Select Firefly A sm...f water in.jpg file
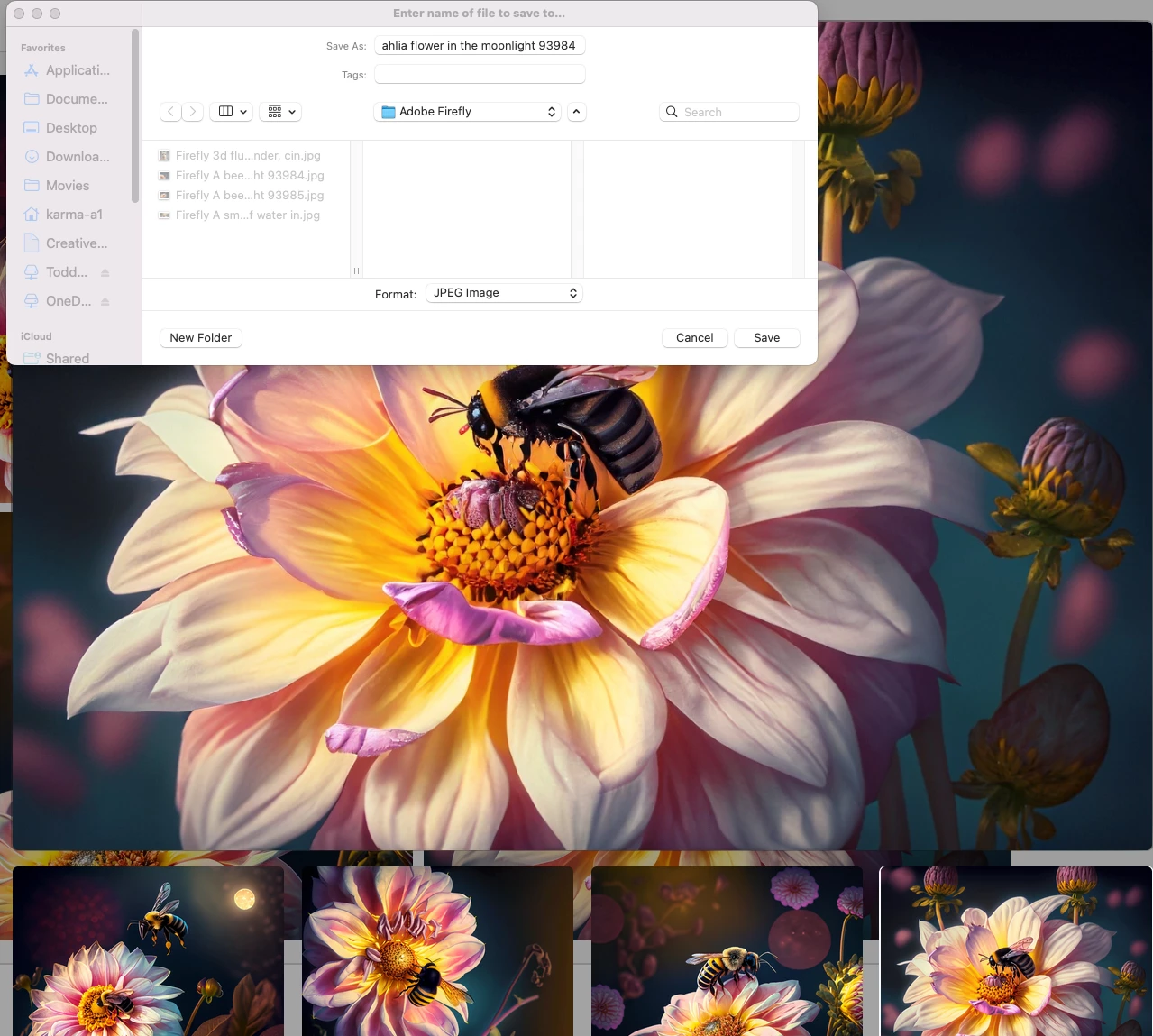This screenshot has height=1036, width=1153. click(240, 215)
